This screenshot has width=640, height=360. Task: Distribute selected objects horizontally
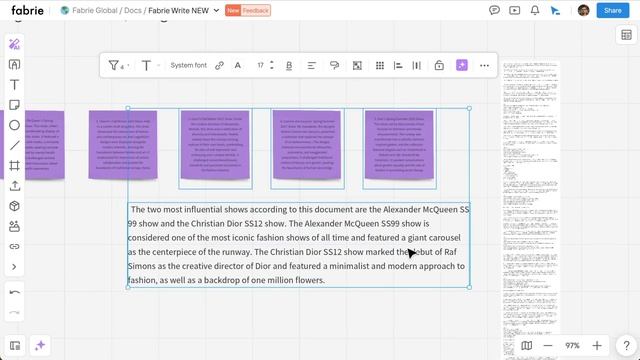coord(417,65)
